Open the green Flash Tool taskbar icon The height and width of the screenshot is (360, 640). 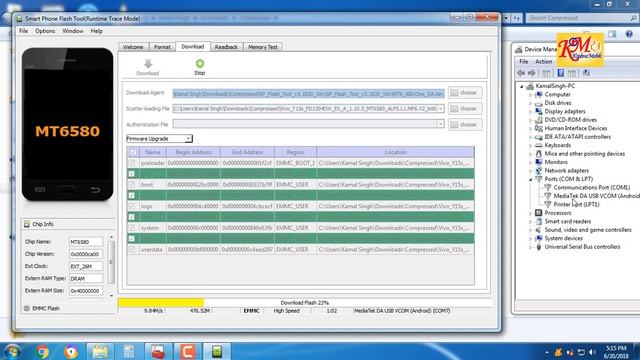click(x=217, y=351)
